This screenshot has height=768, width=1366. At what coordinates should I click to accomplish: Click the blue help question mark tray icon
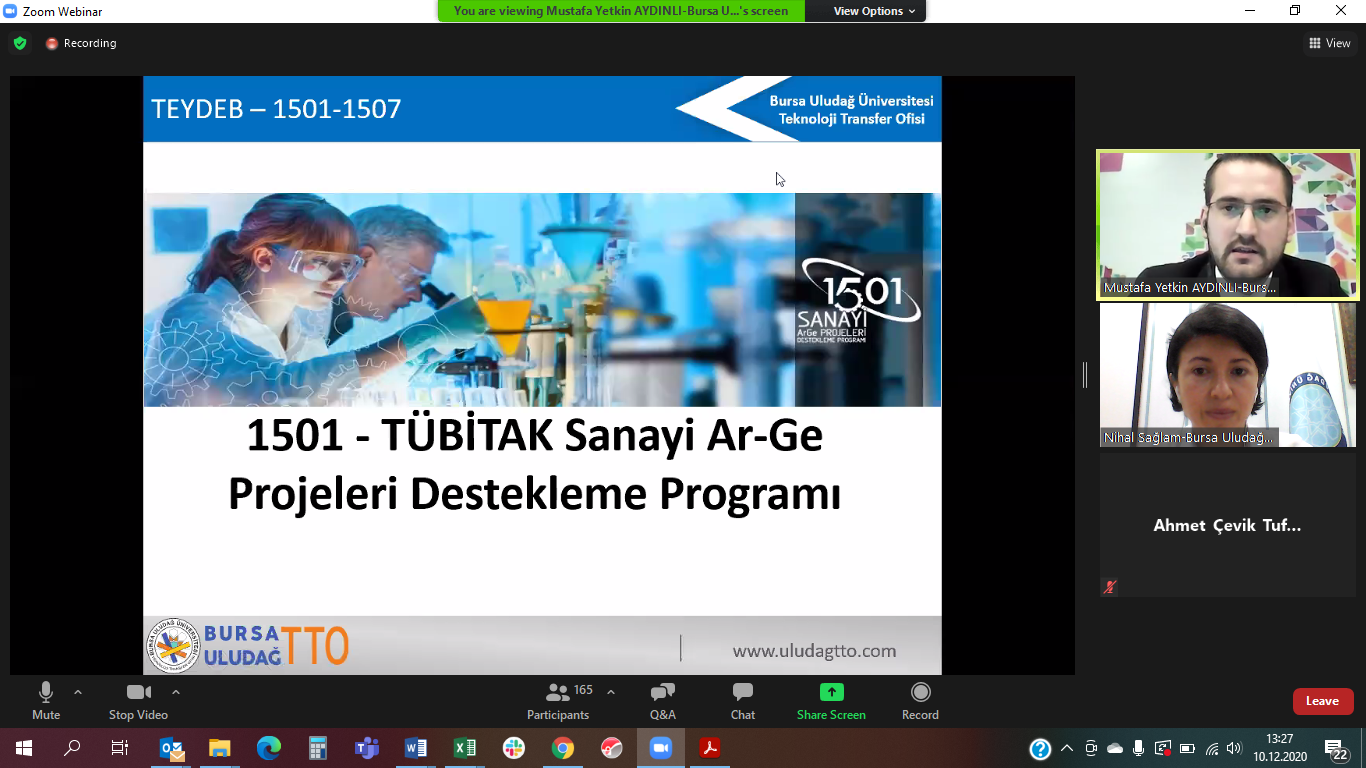point(1040,749)
